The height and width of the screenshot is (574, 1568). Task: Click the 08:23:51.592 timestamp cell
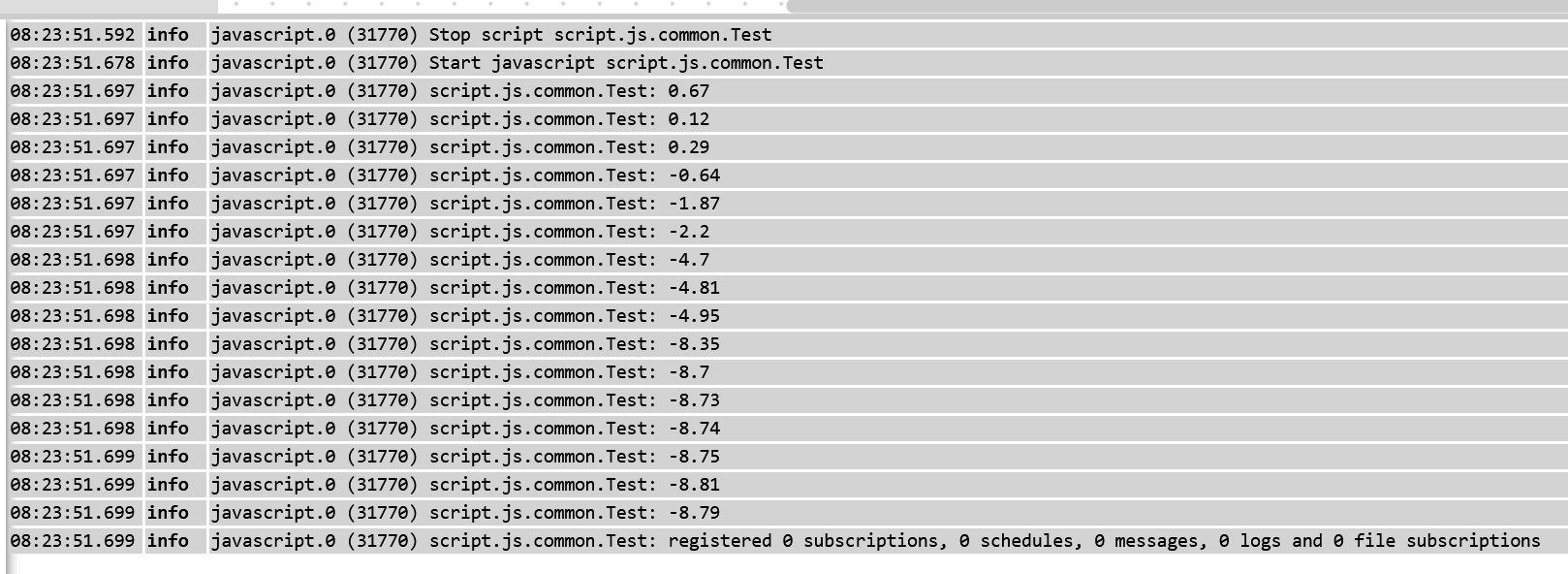(74, 35)
